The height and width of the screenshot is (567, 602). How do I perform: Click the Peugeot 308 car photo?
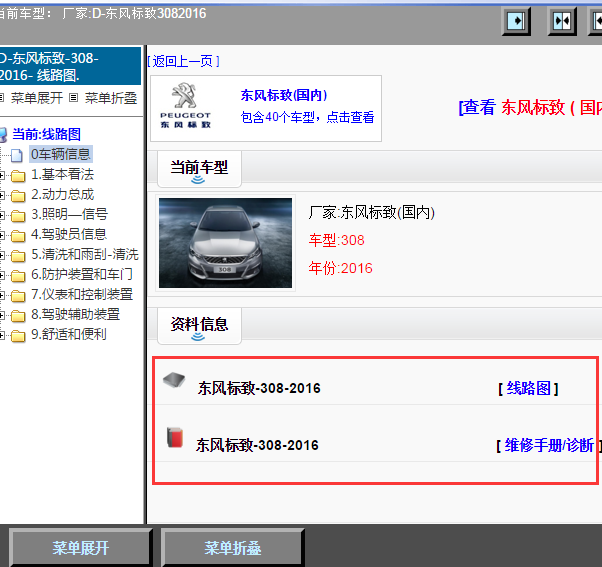(225, 243)
